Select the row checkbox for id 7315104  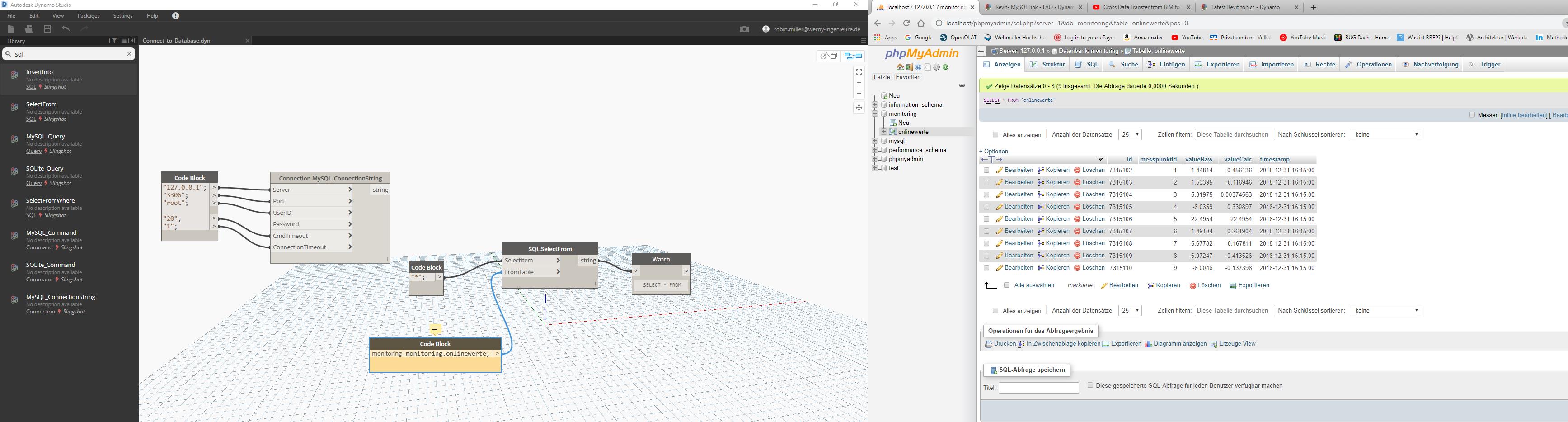pyautogui.click(x=986, y=195)
